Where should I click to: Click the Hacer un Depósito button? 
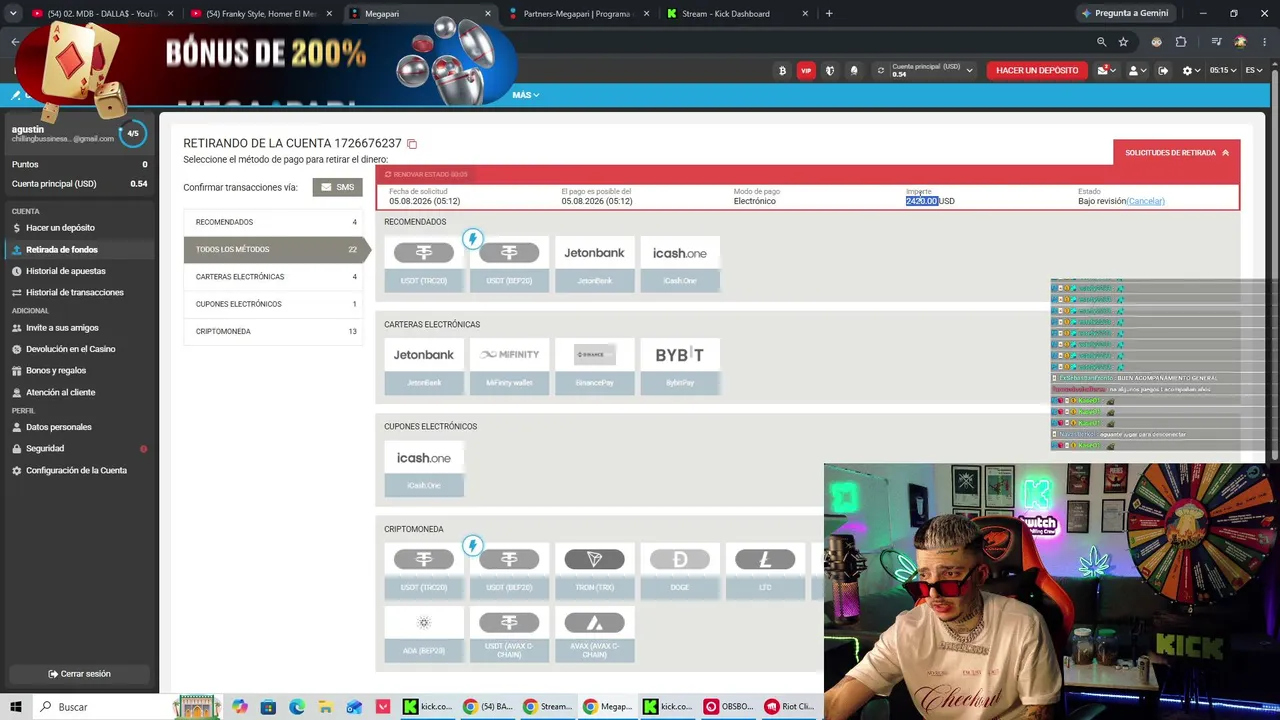tap(1037, 71)
